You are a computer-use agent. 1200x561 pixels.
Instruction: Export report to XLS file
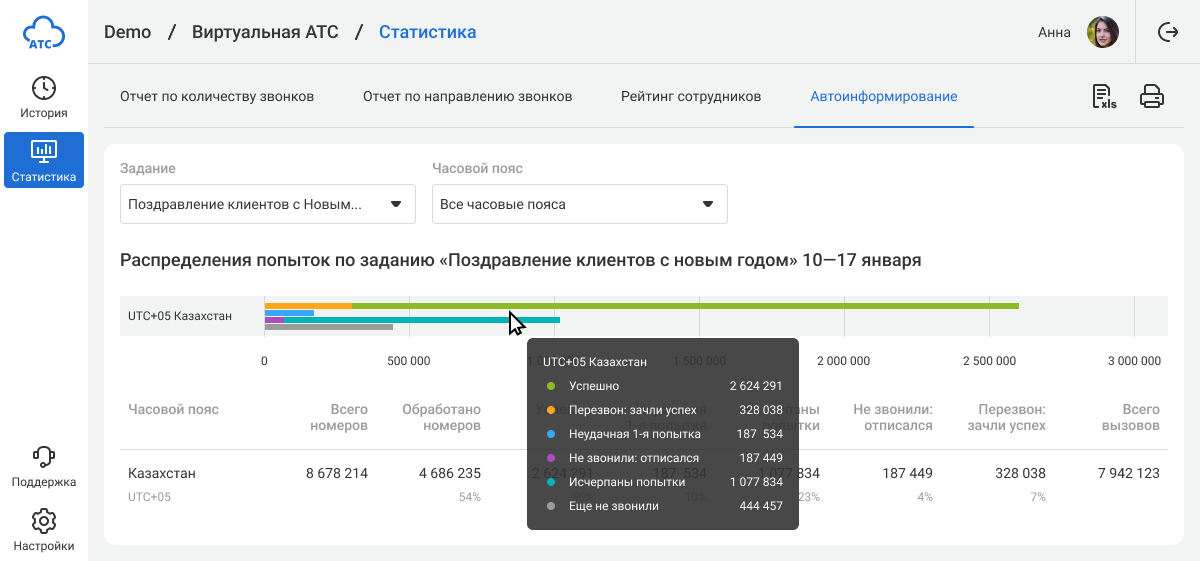(x=1104, y=97)
